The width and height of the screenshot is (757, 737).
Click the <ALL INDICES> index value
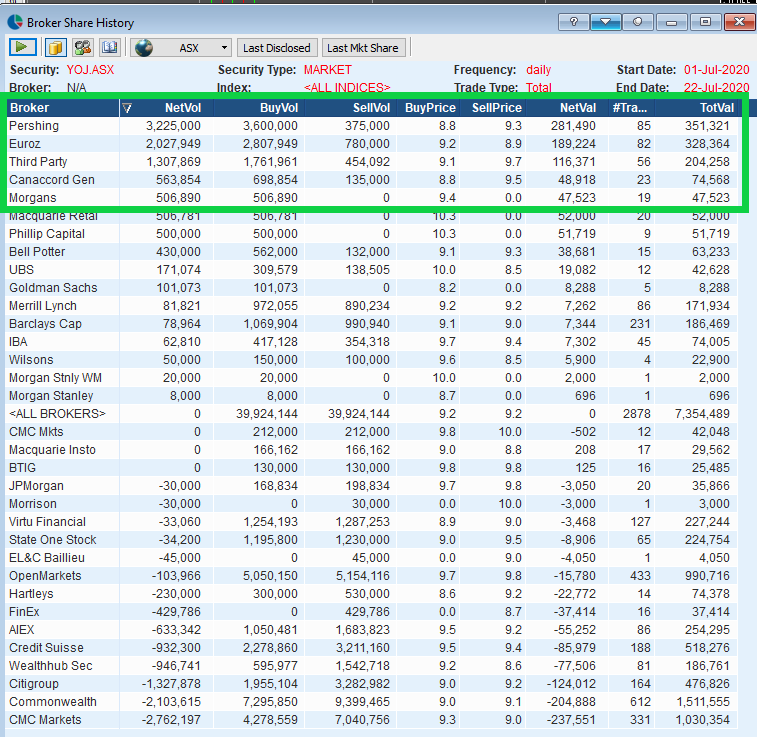pos(347,87)
